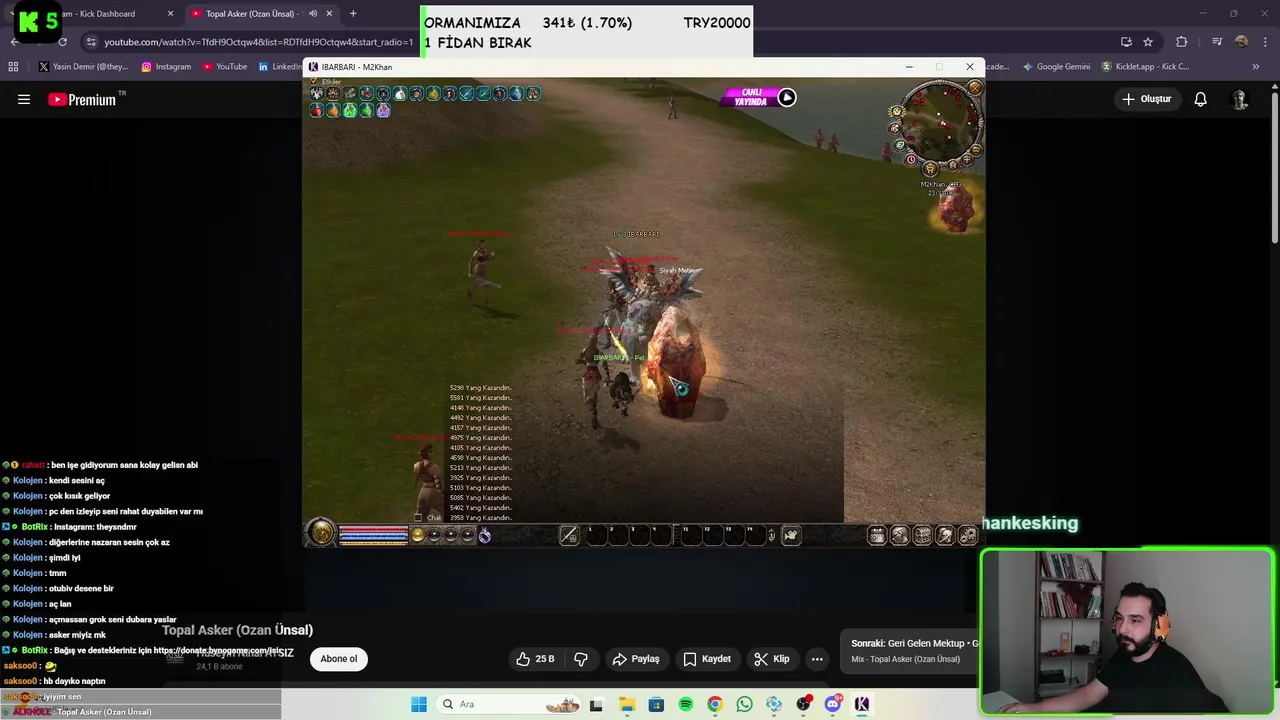The width and height of the screenshot is (1280, 720).
Task: Open Chrome media controls icon
Action: coord(1216,42)
